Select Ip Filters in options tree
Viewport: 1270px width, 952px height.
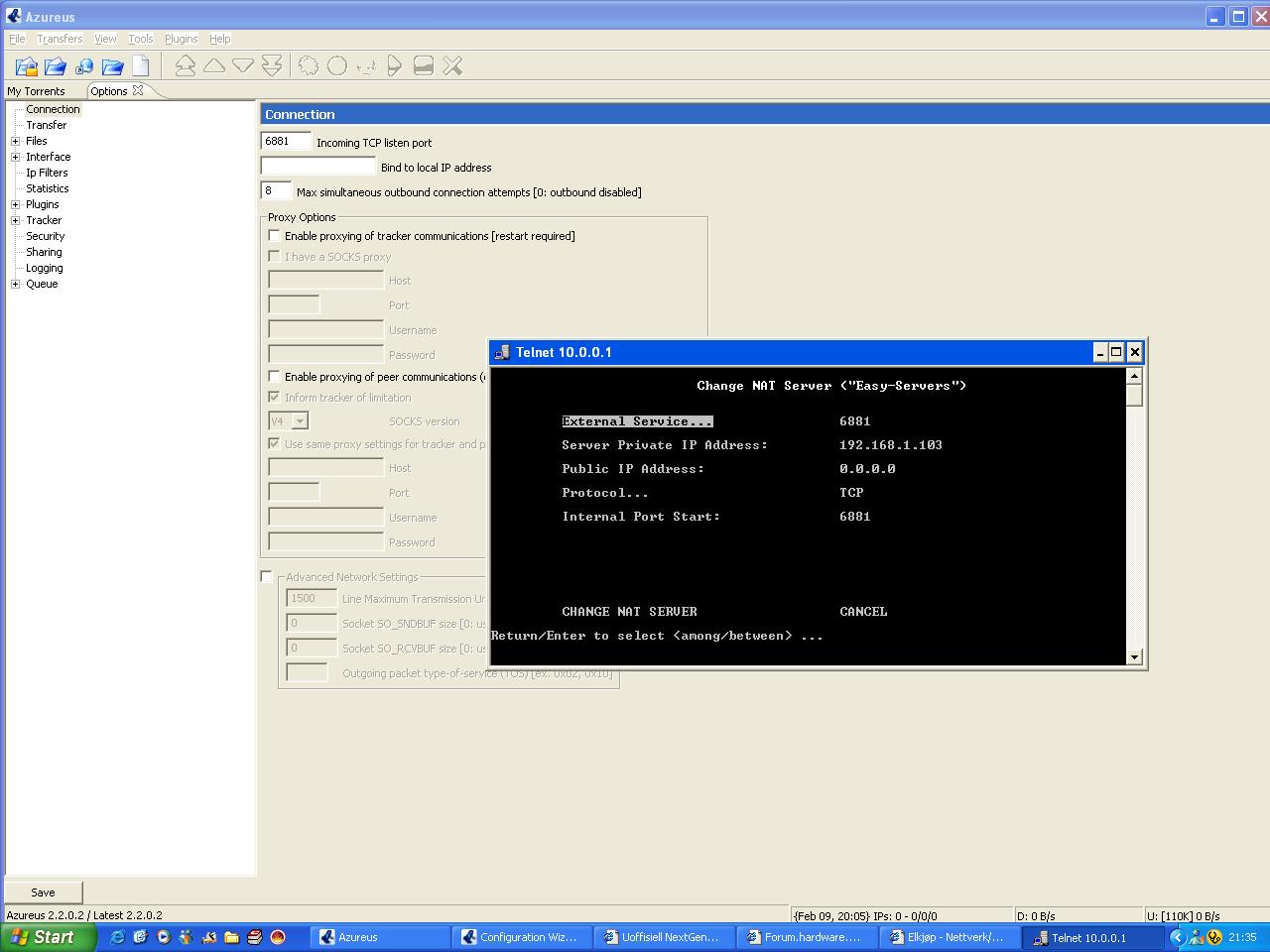coord(47,173)
